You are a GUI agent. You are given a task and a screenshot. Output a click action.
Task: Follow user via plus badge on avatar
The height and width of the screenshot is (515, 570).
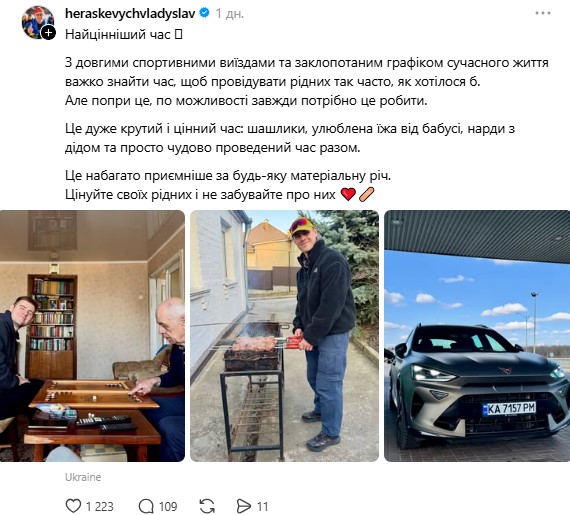(x=48, y=33)
